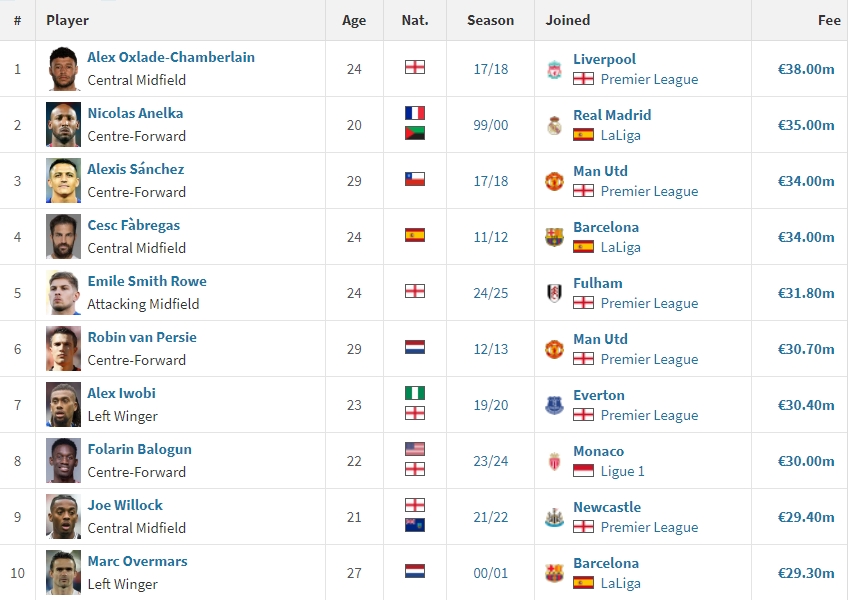Click the Chile flag next to Alexis Sánchez
Viewport: 848px width, 600px height.
[x=415, y=179]
